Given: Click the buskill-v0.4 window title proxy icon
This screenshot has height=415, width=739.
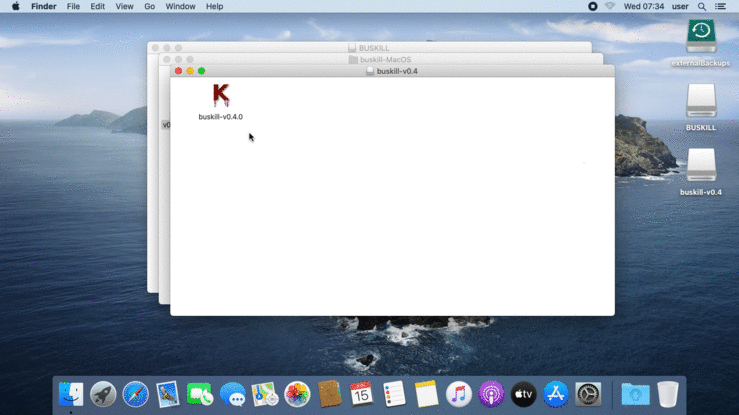Looking at the screenshot, I should [370, 71].
